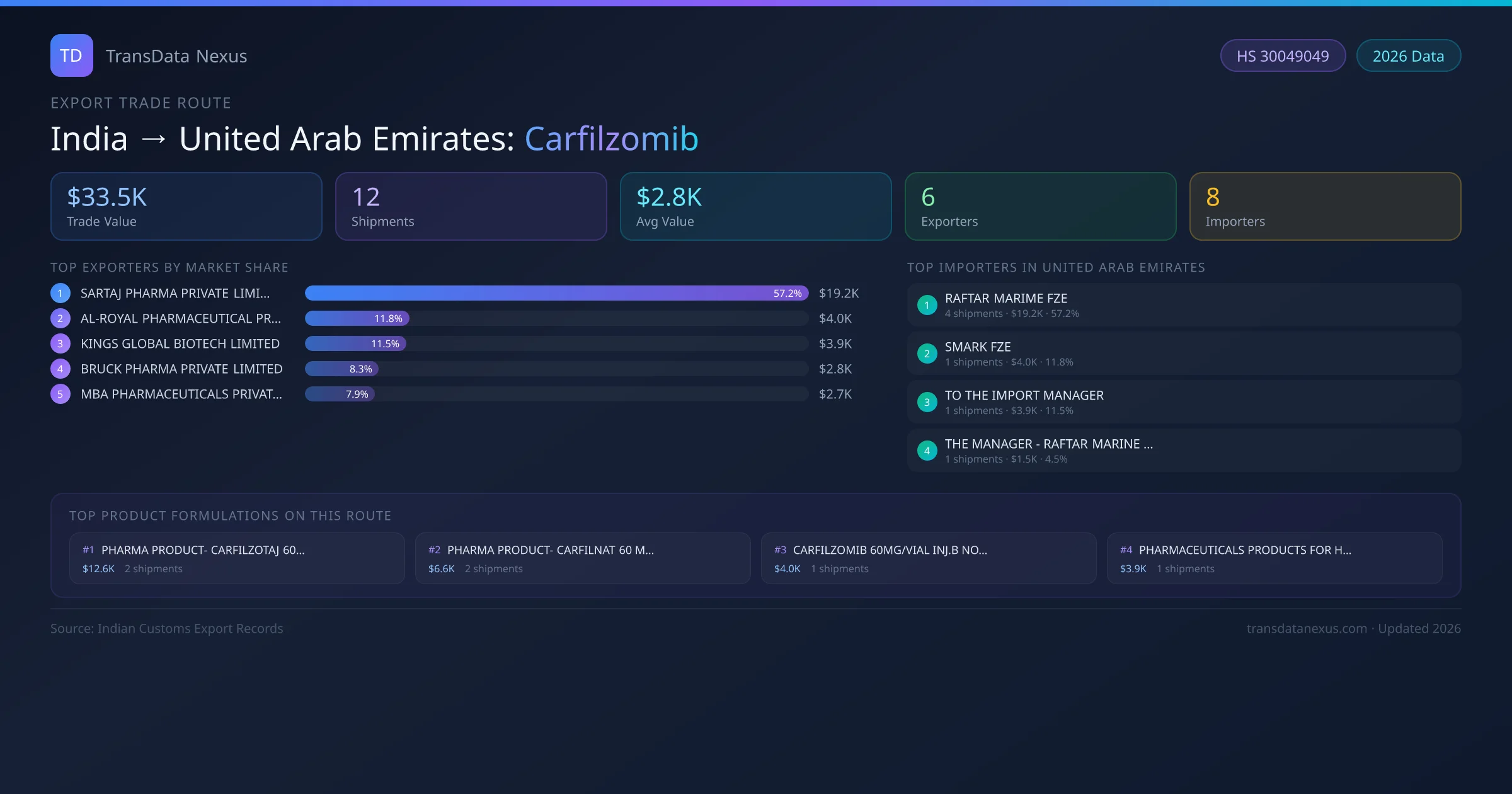Click the 8.3% Bruck Pharma bar
This screenshot has width=1512, height=794.
342,369
